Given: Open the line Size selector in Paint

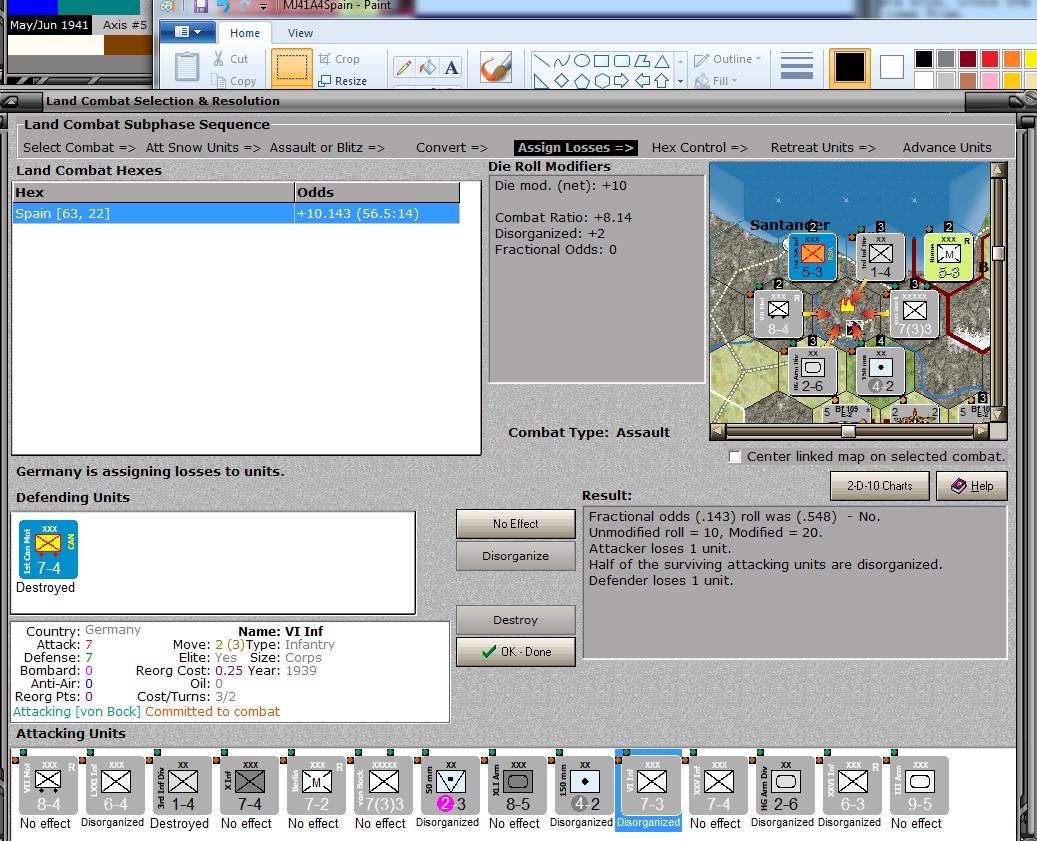Looking at the screenshot, I should pos(797,66).
